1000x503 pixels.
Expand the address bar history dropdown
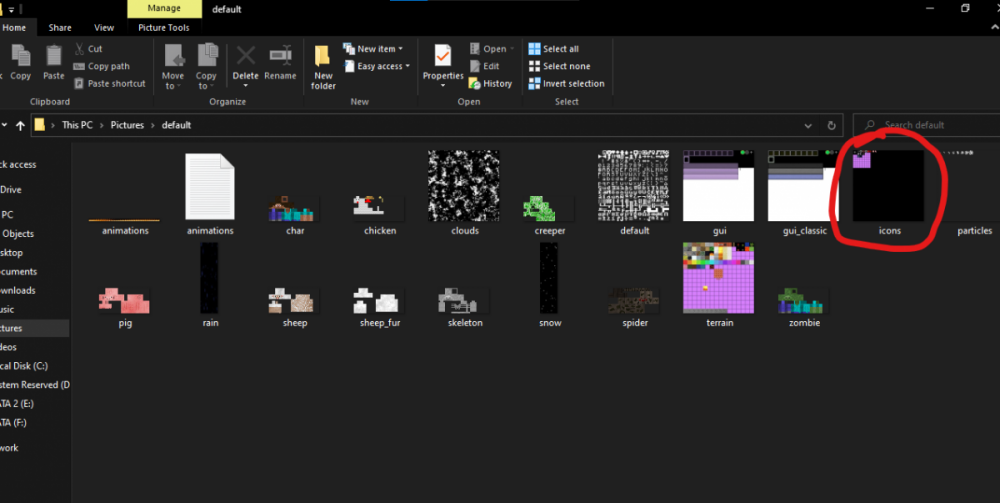809,126
